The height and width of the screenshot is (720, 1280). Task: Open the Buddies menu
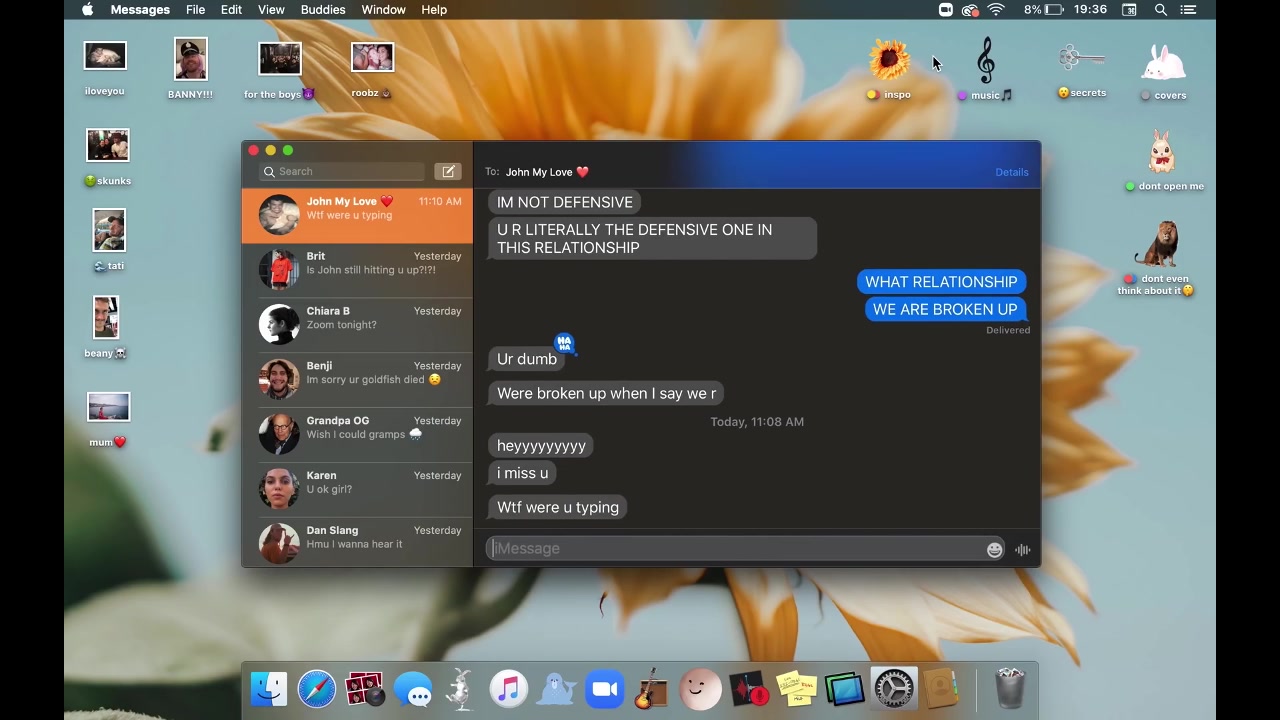pyautogui.click(x=323, y=10)
